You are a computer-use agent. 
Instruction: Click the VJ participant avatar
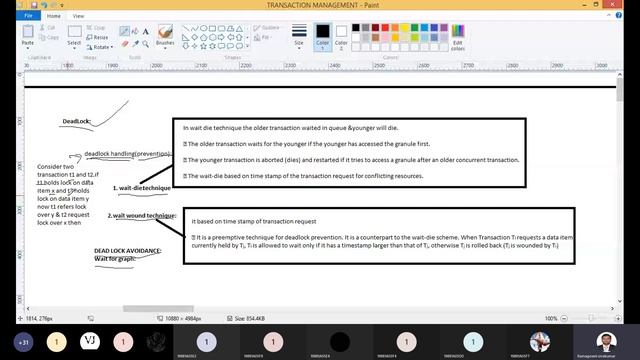click(x=90, y=341)
